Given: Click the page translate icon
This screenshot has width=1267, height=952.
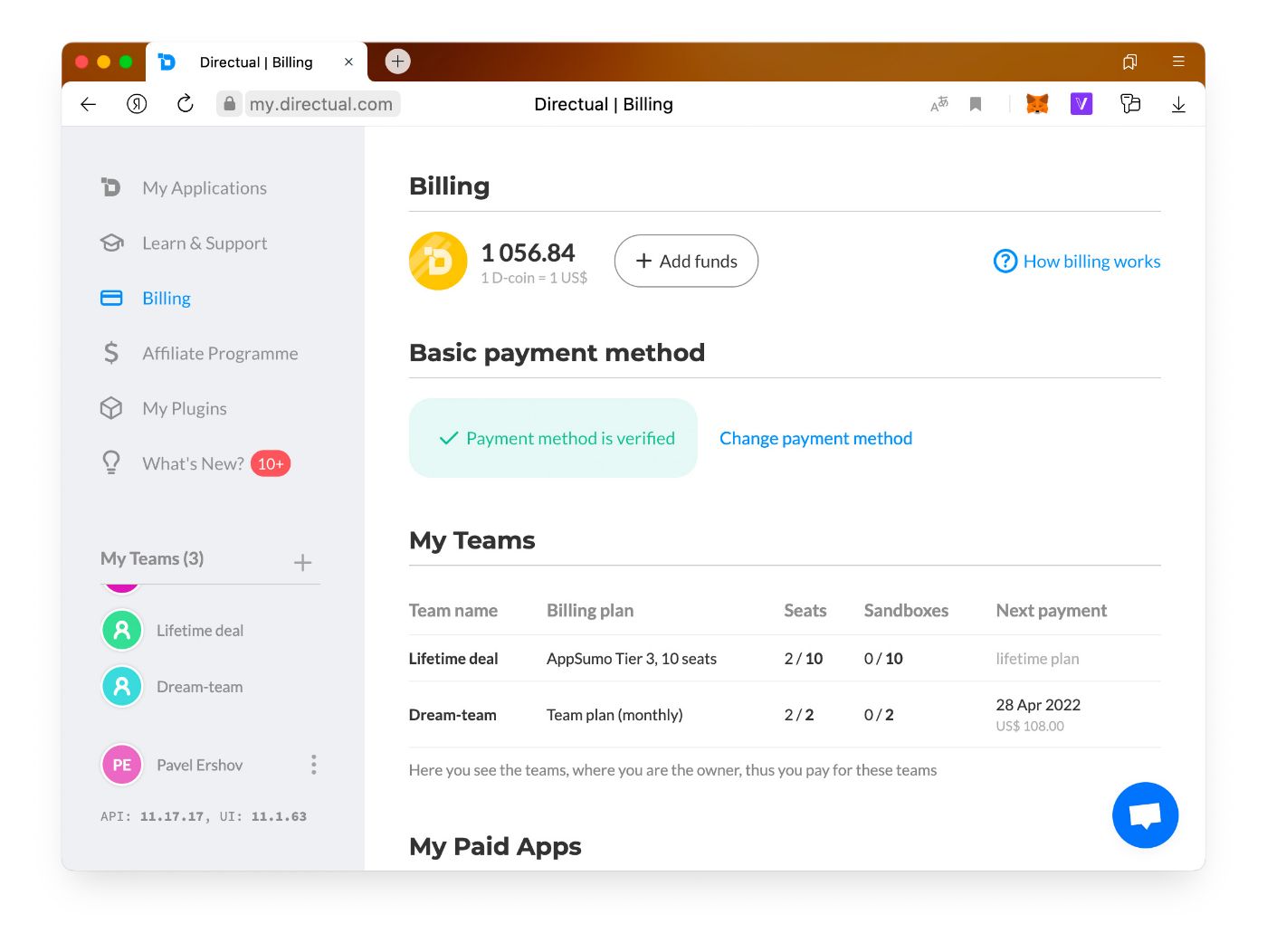Looking at the screenshot, I should click(939, 104).
